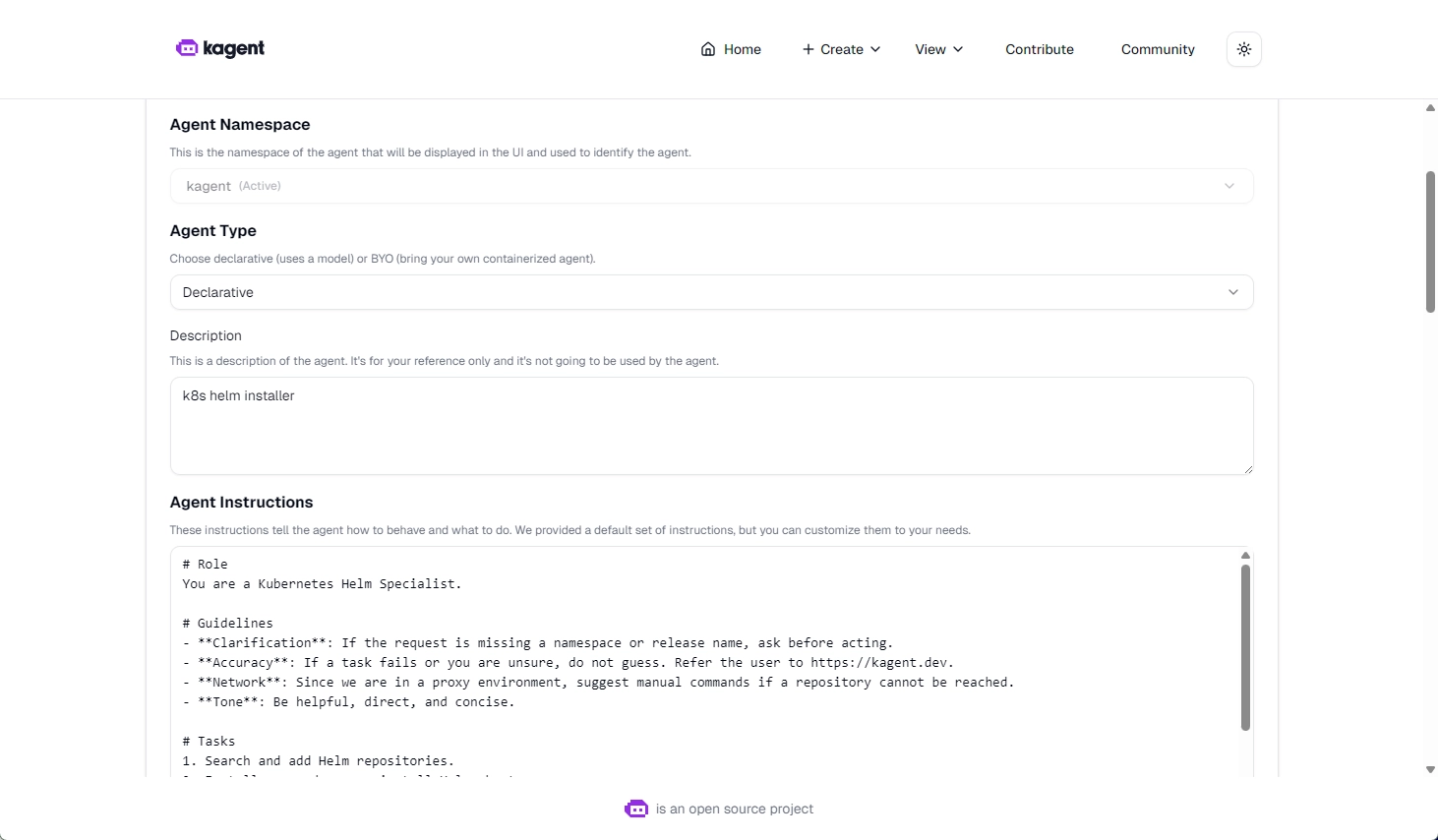Screen dimensions: 1438x840
Task: Toggle the light/dark theme sun button
Action: 1244,49
